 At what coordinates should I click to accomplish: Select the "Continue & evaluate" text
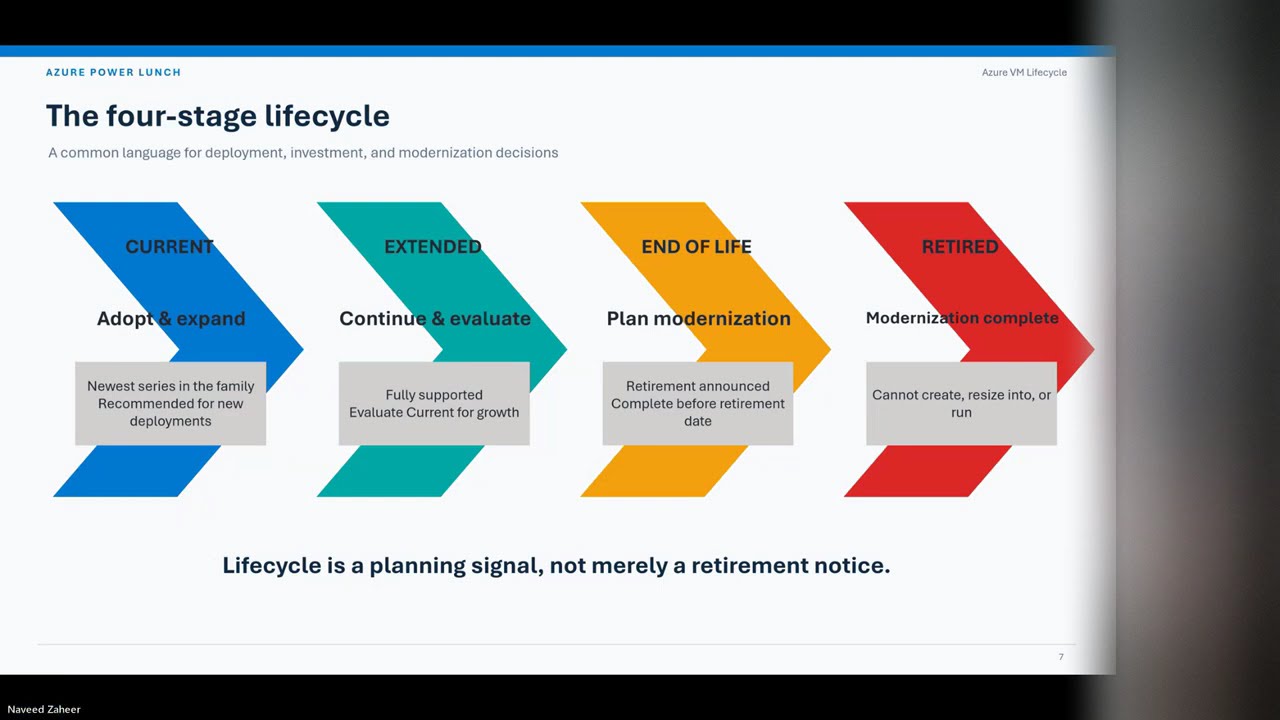[x=435, y=318]
